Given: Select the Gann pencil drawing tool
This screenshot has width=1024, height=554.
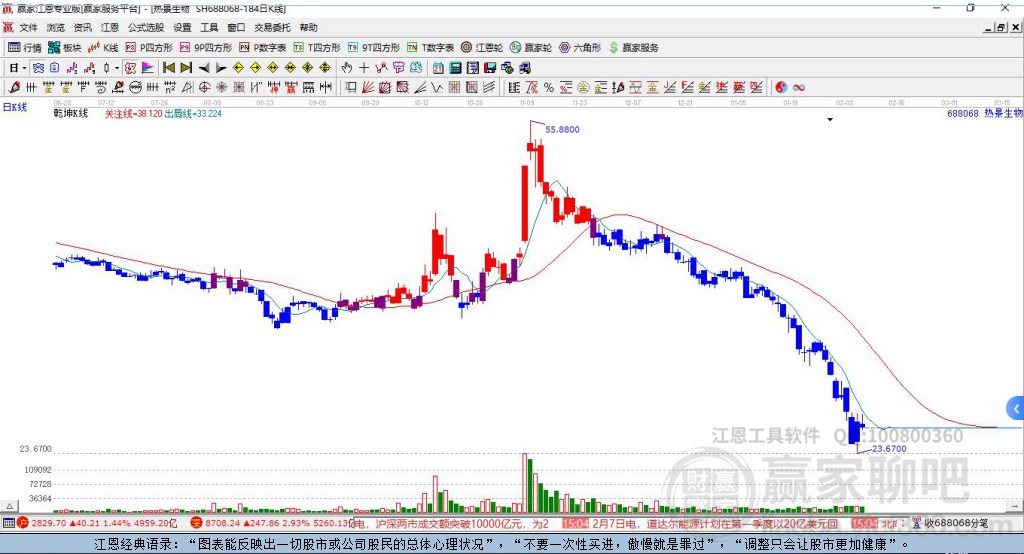Looking at the screenshot, I should [x=14, y=88].
